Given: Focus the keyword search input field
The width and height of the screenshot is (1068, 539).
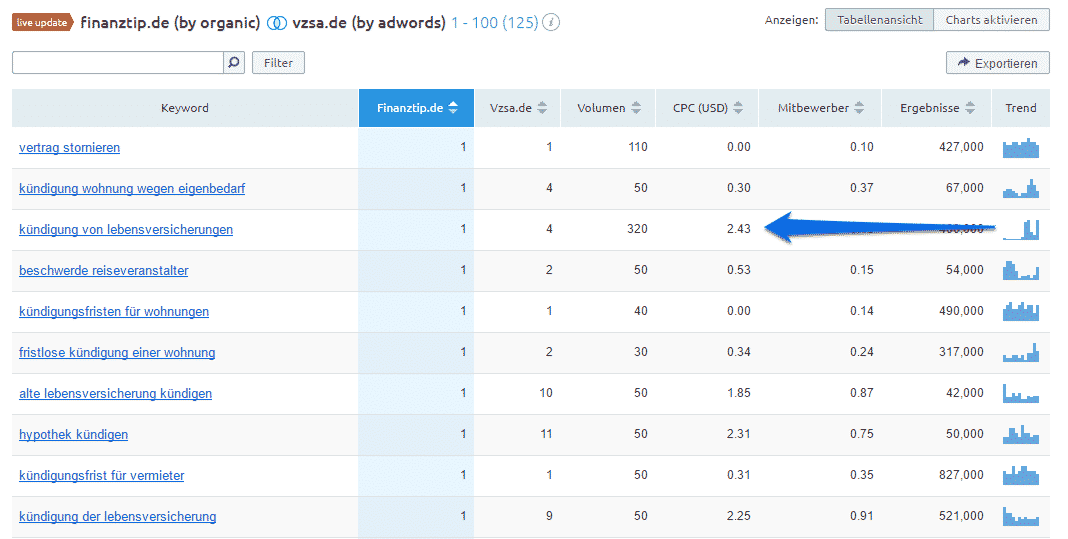Looking at the screenshot, I should [118, 63].
